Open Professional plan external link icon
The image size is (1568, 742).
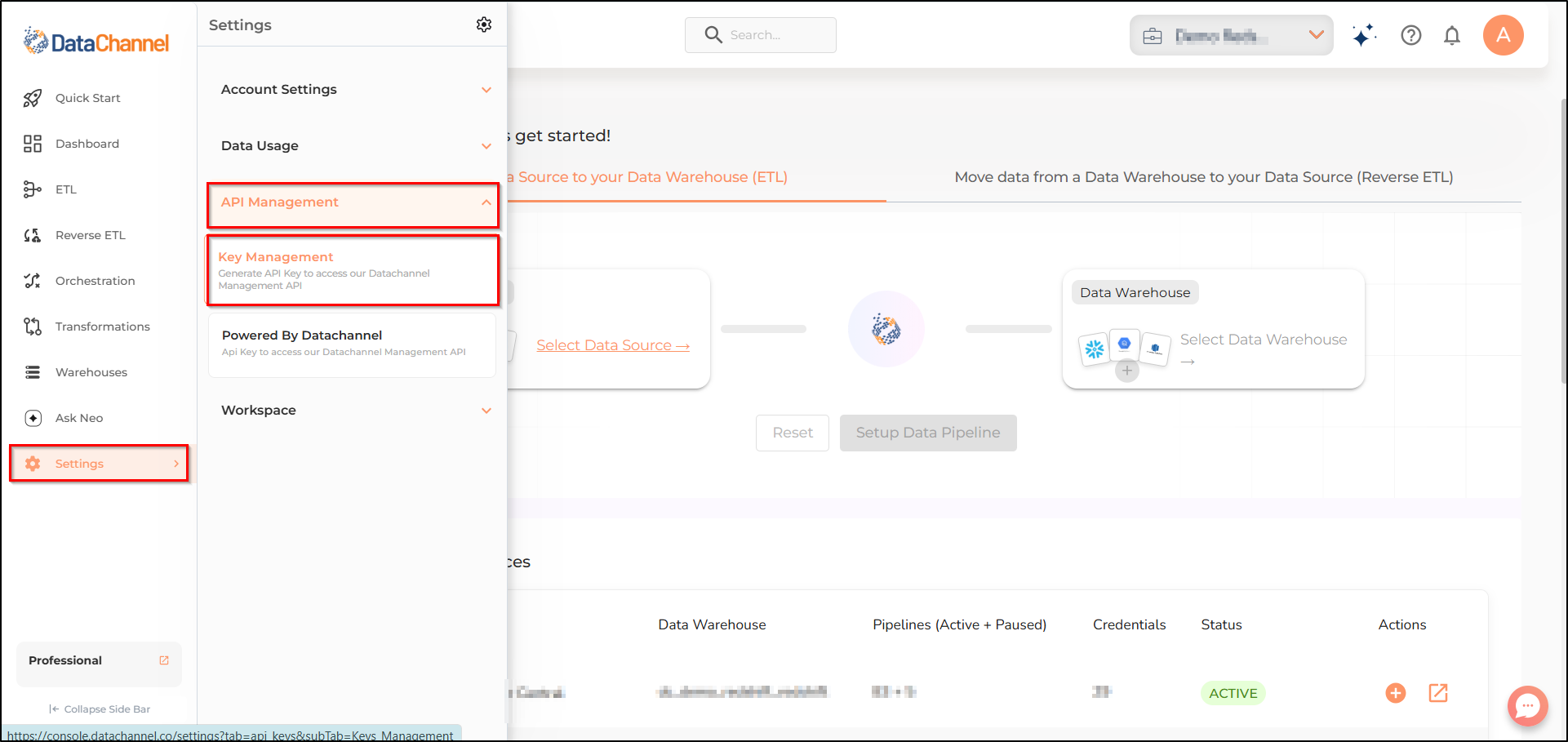tap(164, 660)
